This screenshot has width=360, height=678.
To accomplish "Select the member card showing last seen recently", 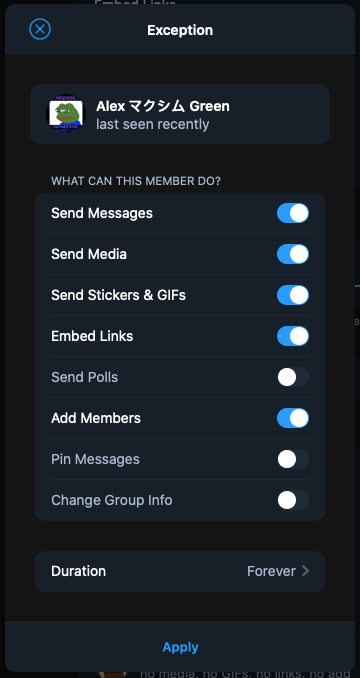I will [180, 114].
